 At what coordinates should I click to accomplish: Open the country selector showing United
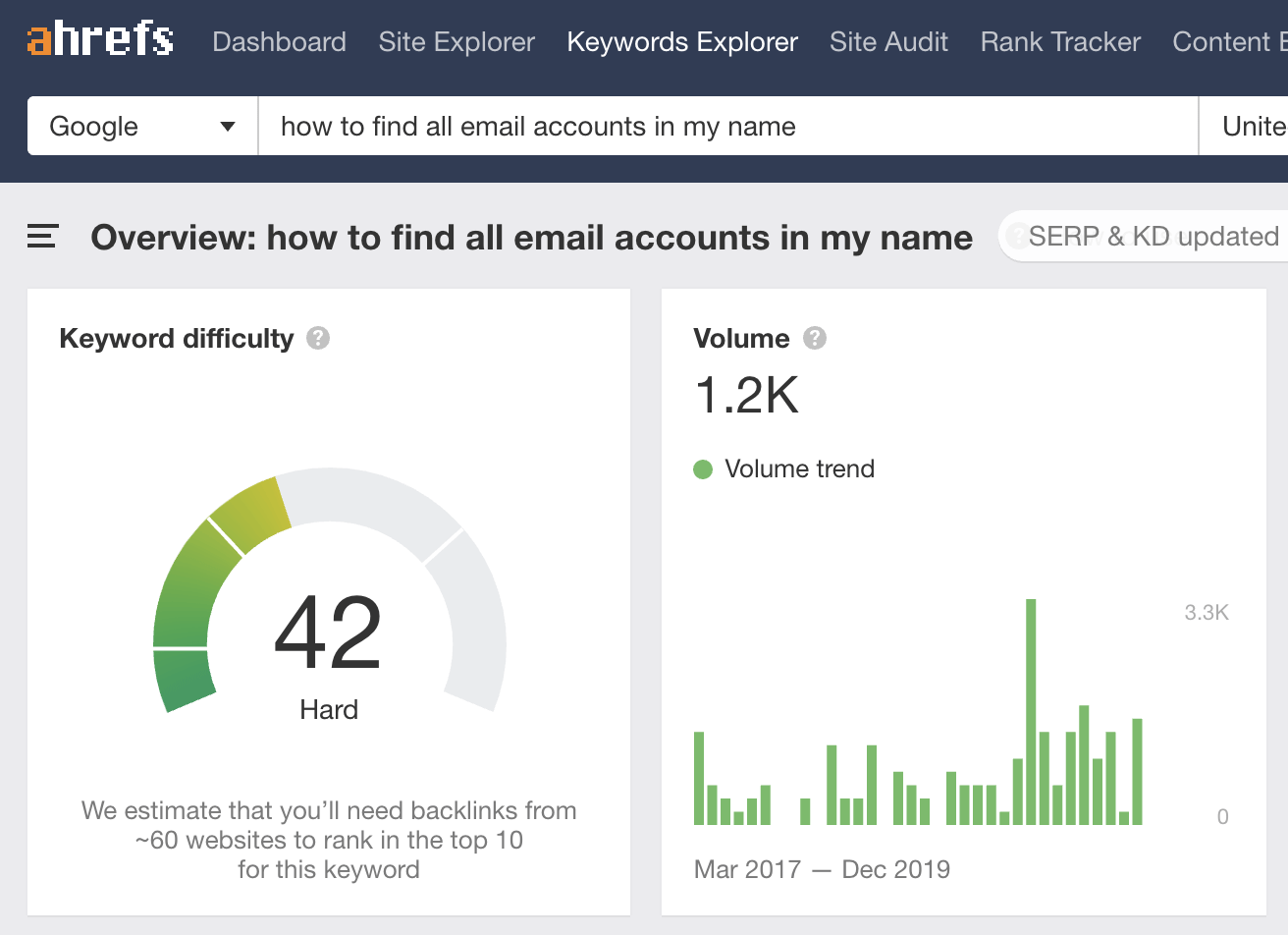(1249, 126)
